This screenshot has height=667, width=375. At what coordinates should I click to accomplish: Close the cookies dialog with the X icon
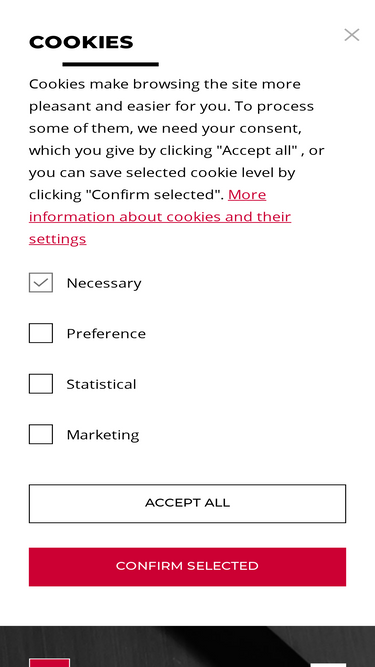(x=352, y=35)
